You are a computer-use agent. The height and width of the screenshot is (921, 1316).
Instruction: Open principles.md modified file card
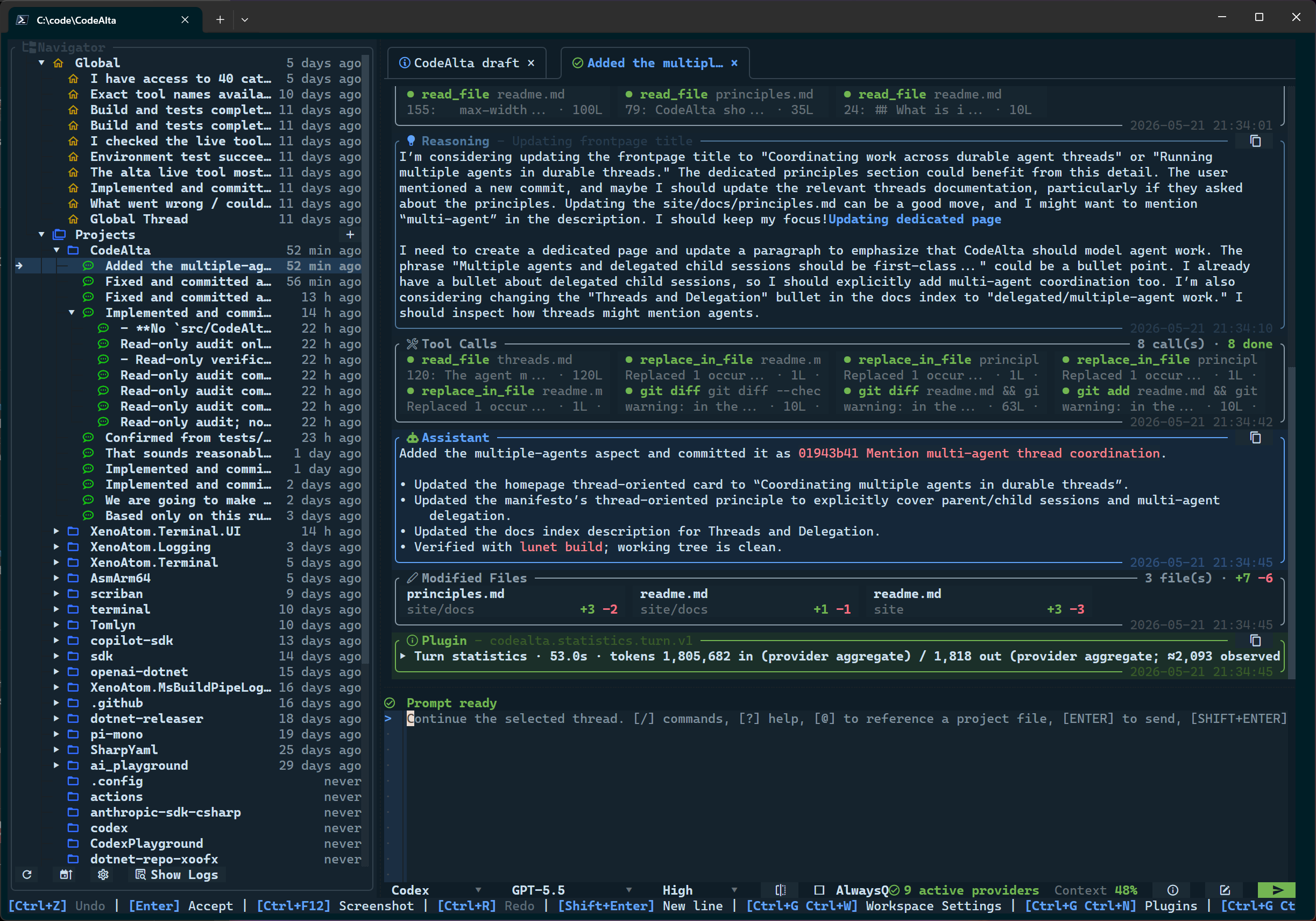point(511,602)
